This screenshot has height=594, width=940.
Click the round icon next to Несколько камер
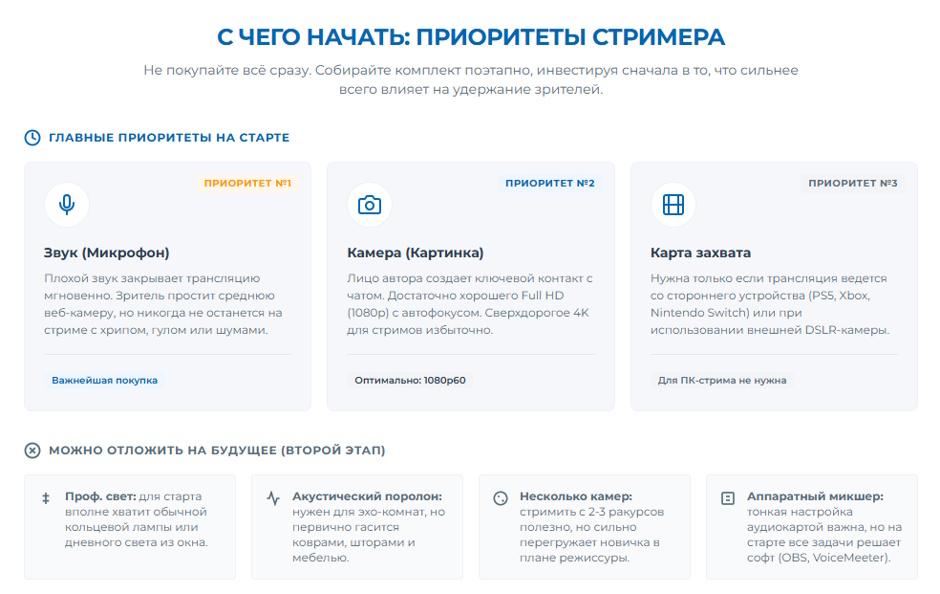click(x=501, y=498)
